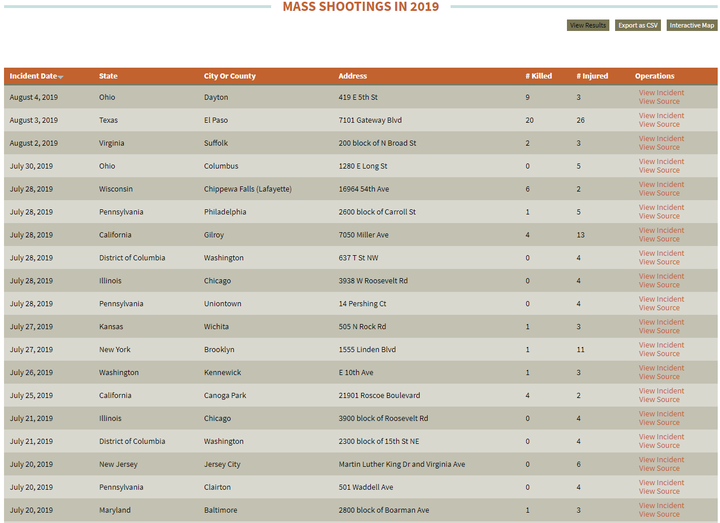Open View Source for 3938 W Roosevelt Rd
The width and height of the screenshot is (720, 523).
[659, 285]
